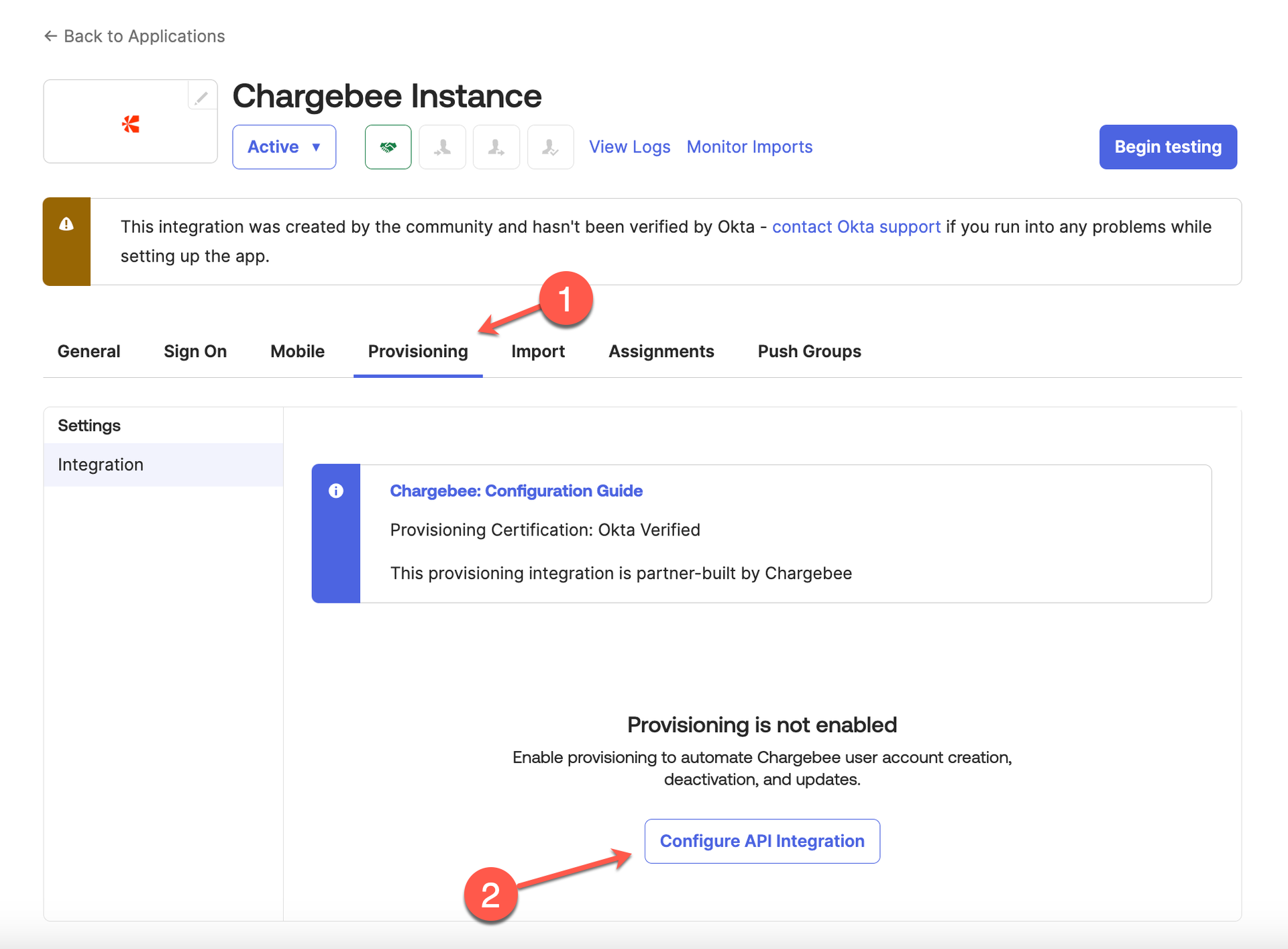This screenshot has width=1288, height=949.
Task: Open the Sign On tab
Action: click(195, 351)
